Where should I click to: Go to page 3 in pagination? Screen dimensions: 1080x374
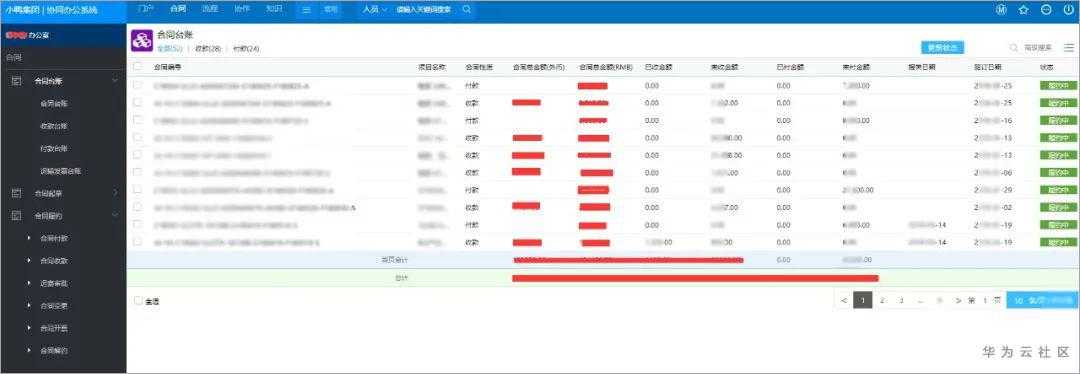click(x=901, y=300)
